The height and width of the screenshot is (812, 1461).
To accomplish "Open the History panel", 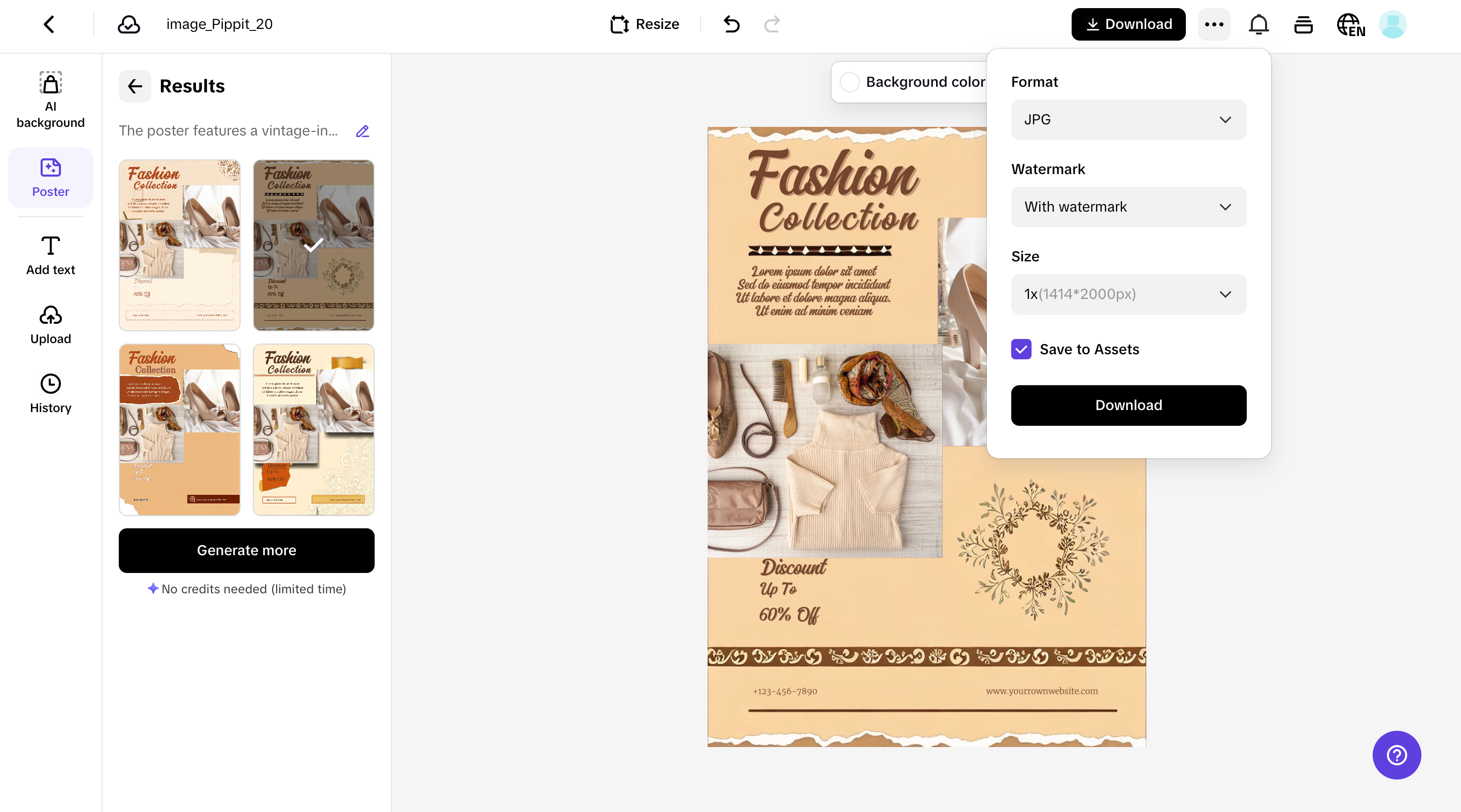I will (x=50, y=393).
